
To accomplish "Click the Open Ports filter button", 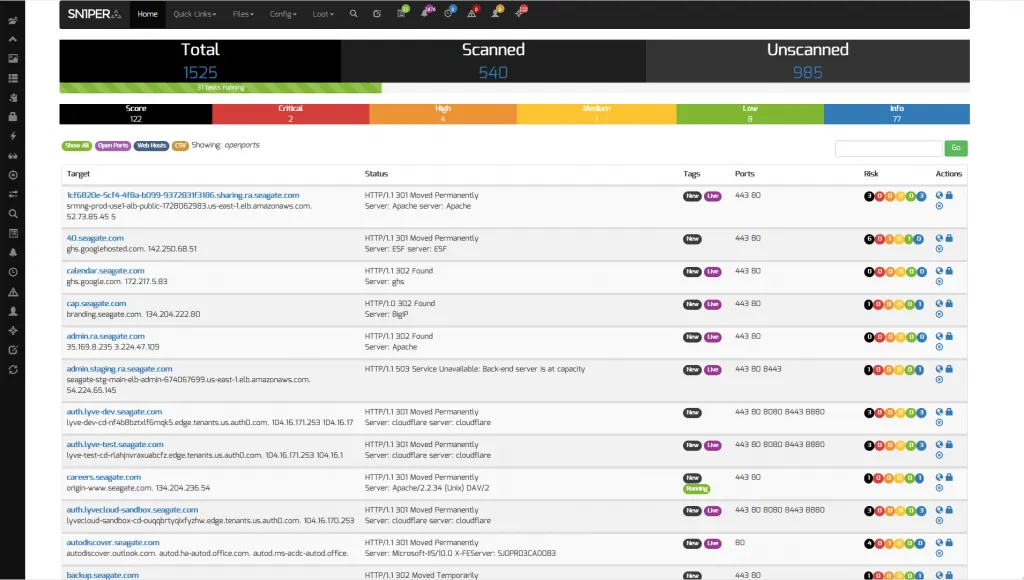I will [113, 146].
